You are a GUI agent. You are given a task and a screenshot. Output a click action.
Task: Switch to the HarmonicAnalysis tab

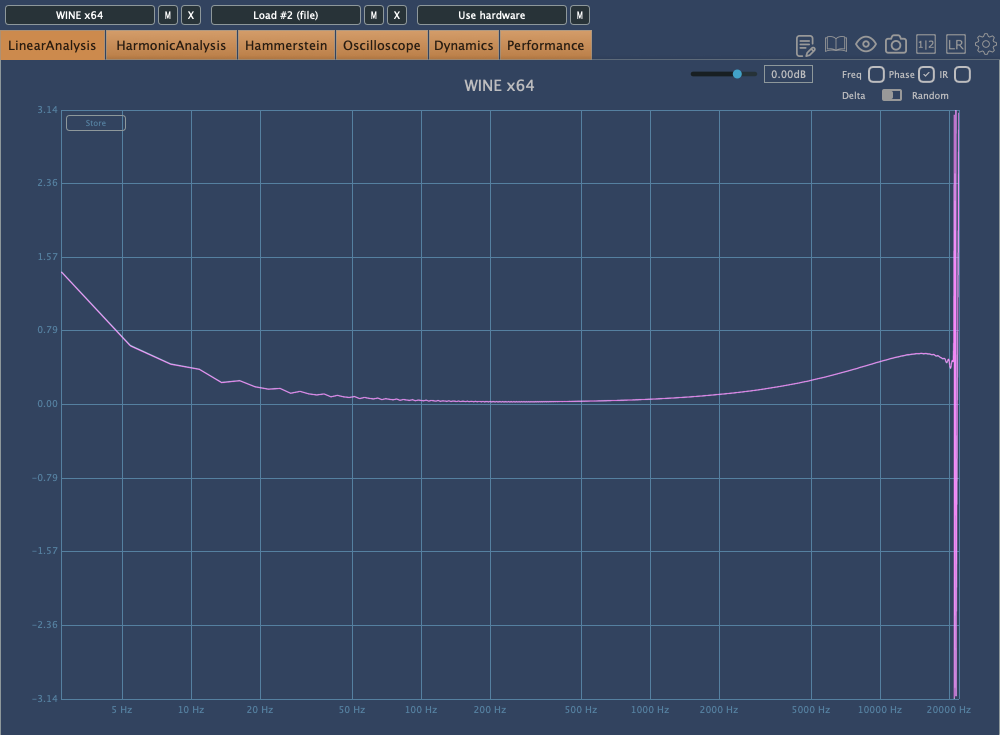[x=171, y=45]
